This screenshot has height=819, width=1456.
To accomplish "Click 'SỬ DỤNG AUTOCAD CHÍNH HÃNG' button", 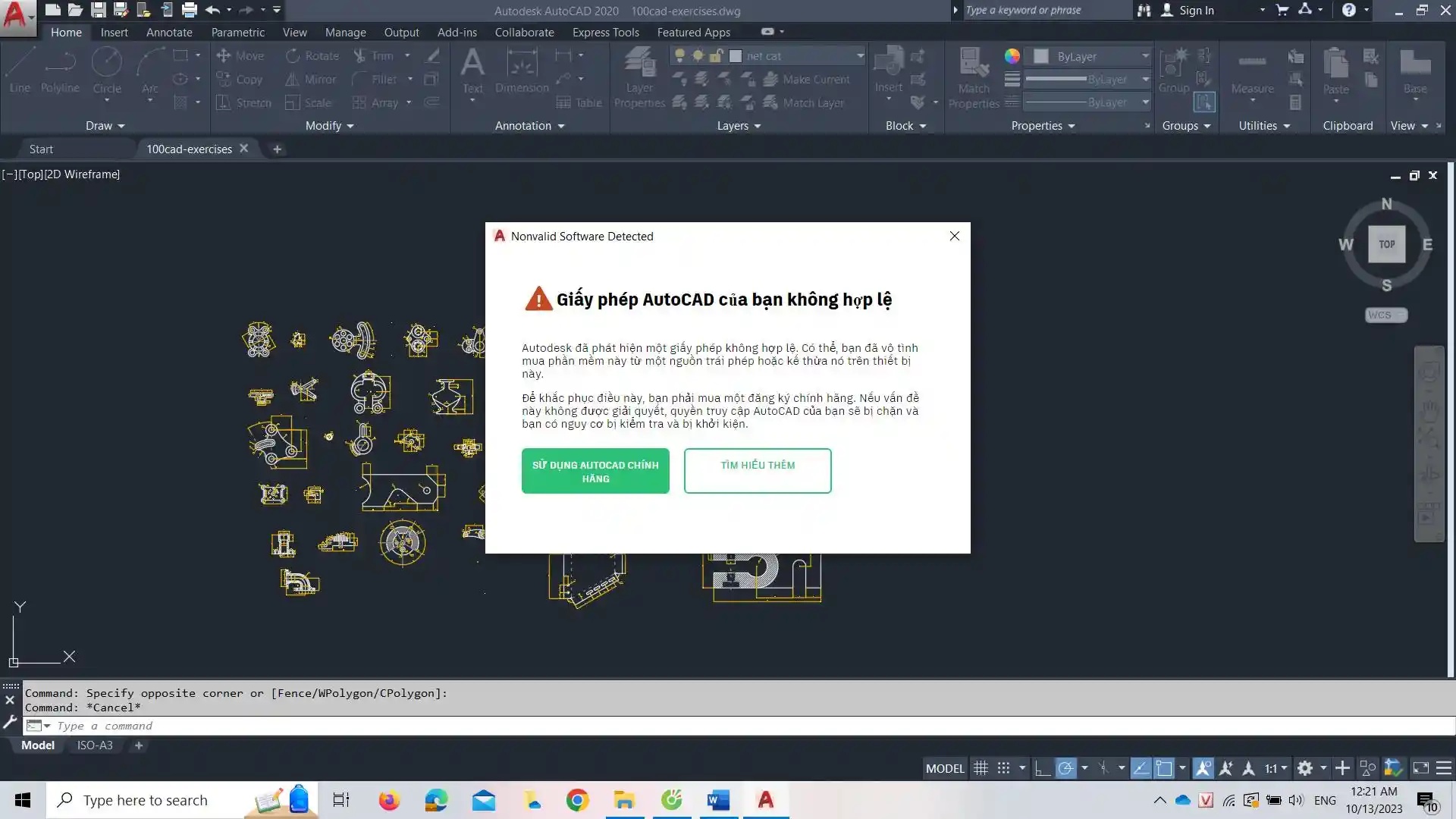I will (x=595, y=471).
